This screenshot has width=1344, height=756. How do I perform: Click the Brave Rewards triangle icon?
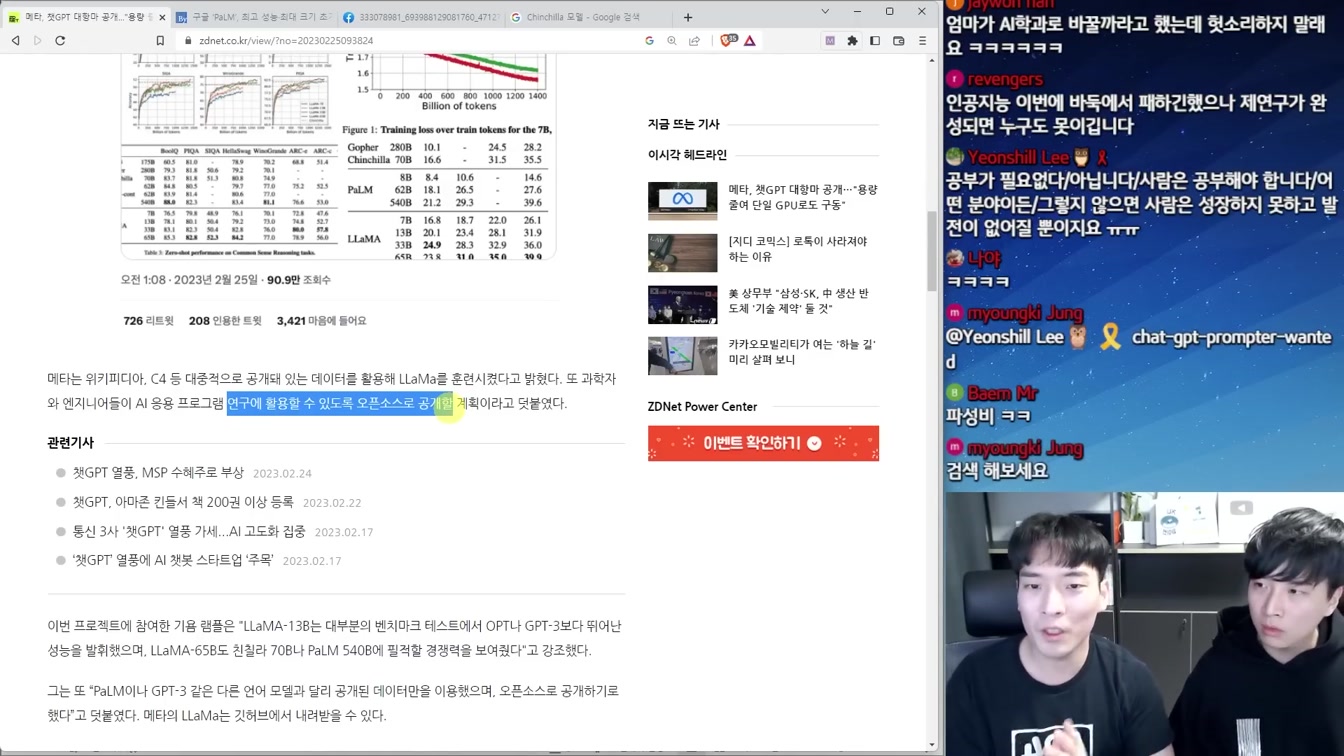coord(750,41)
